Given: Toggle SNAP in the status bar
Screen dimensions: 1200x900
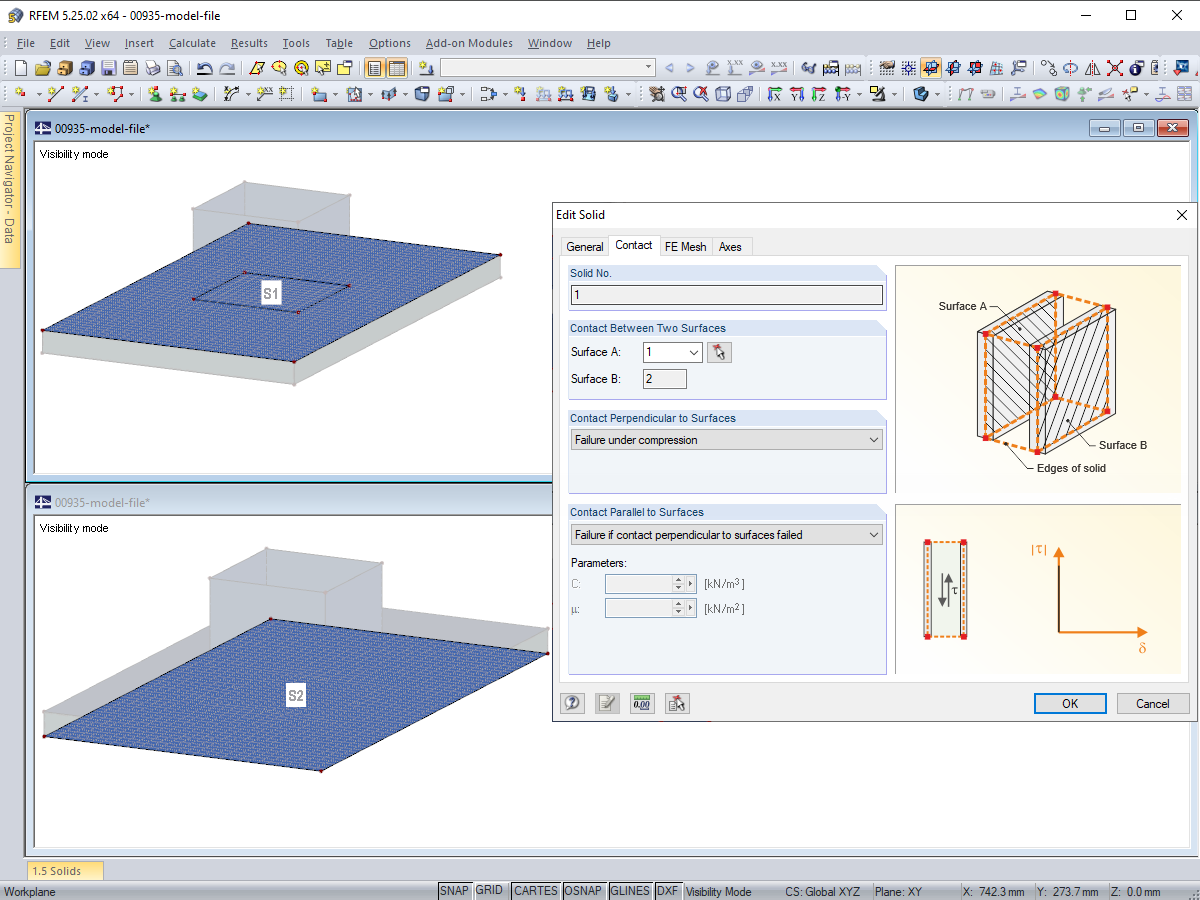Looking at the screenshot, I should click(x=454, y=891).
